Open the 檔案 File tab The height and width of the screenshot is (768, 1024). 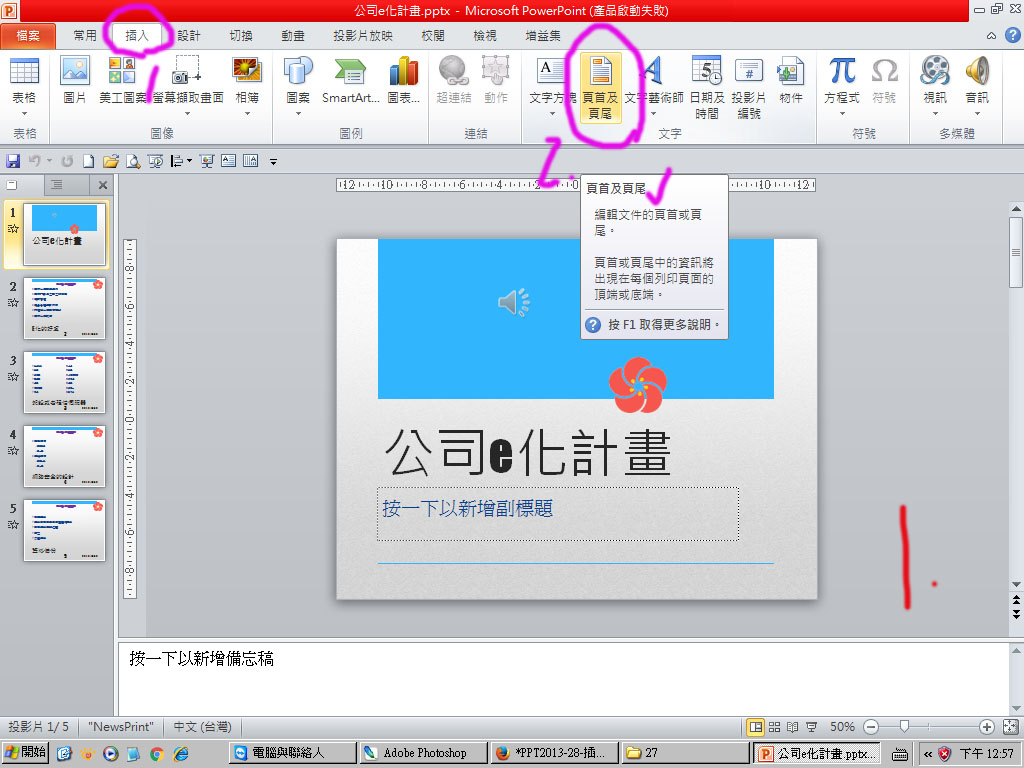pos(28,35)
